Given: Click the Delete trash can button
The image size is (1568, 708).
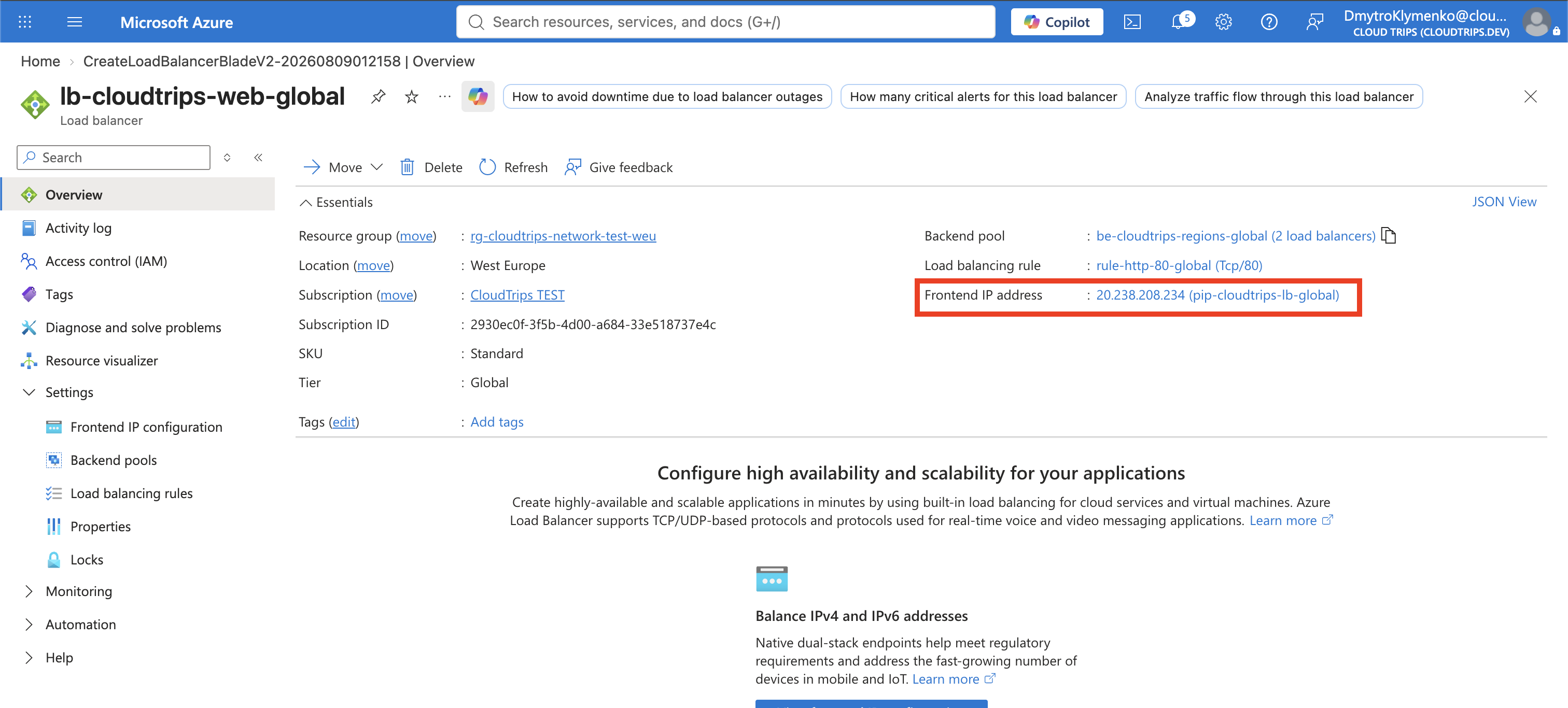Looking at the screenshot, I should point(431,167).
